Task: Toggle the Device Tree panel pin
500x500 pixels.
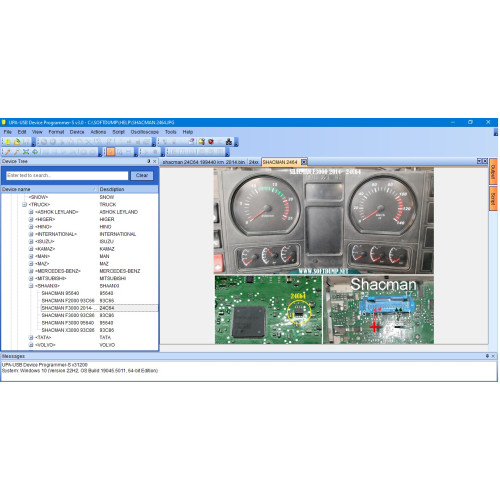Action: click(149, 161)
